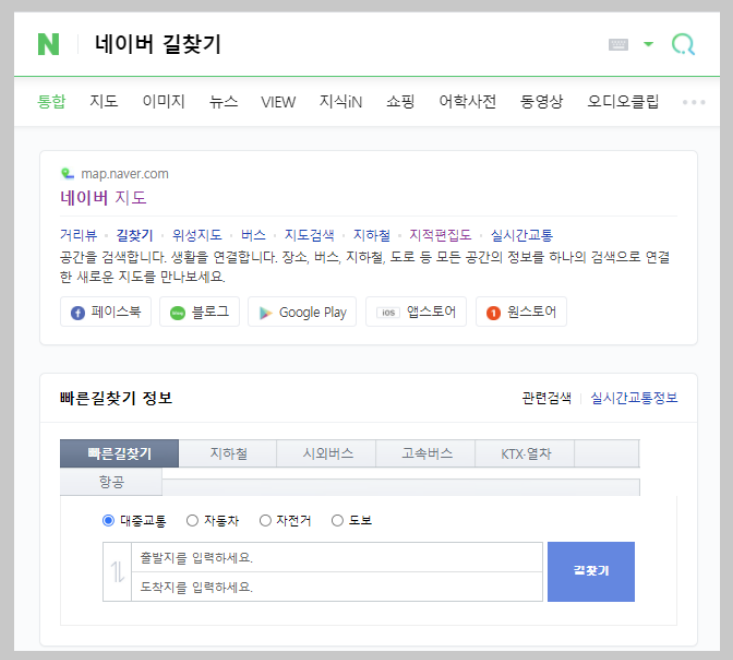Switch to the KTX·열차 tab
Viewport: 733px width, 660px height.
coord(526,453)
